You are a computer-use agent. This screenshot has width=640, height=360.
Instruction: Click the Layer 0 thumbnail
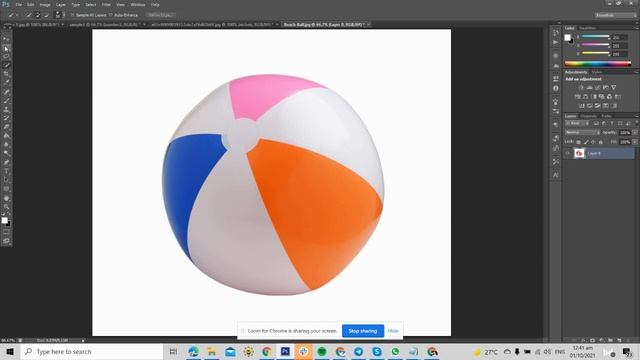[x=579, y=153]
